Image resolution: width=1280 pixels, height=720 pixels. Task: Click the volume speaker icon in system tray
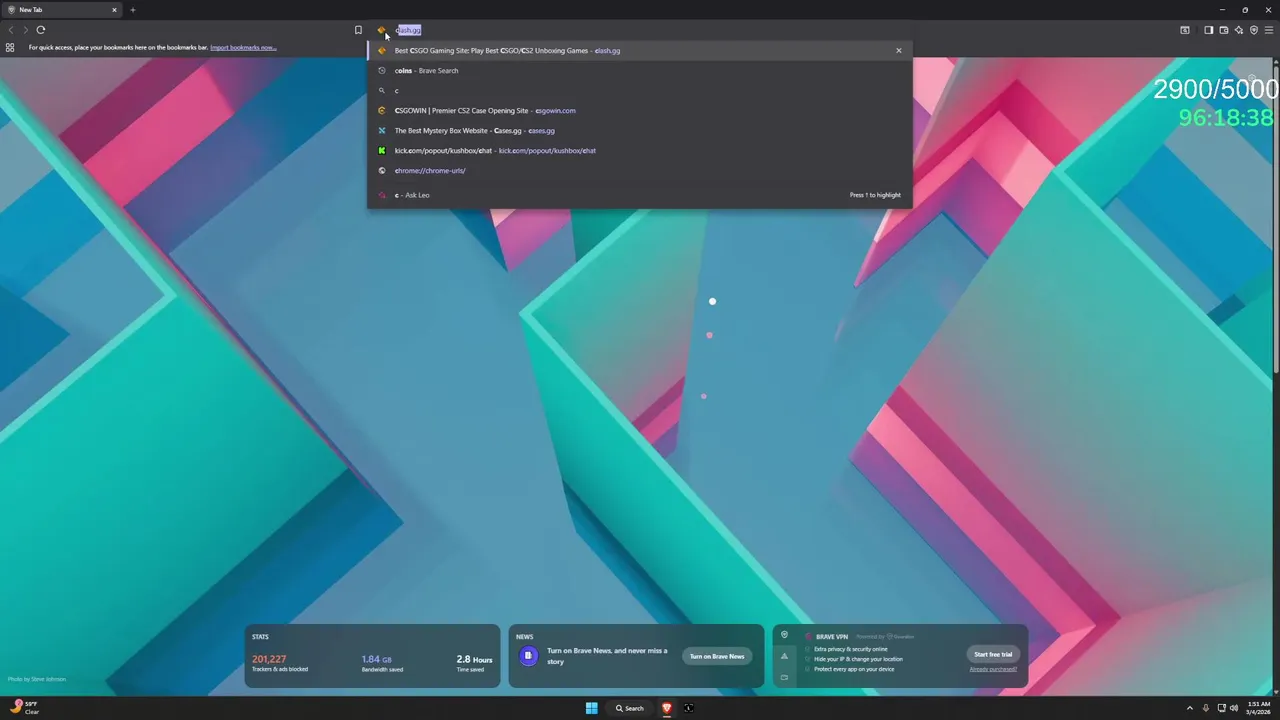coord(1233,708)
